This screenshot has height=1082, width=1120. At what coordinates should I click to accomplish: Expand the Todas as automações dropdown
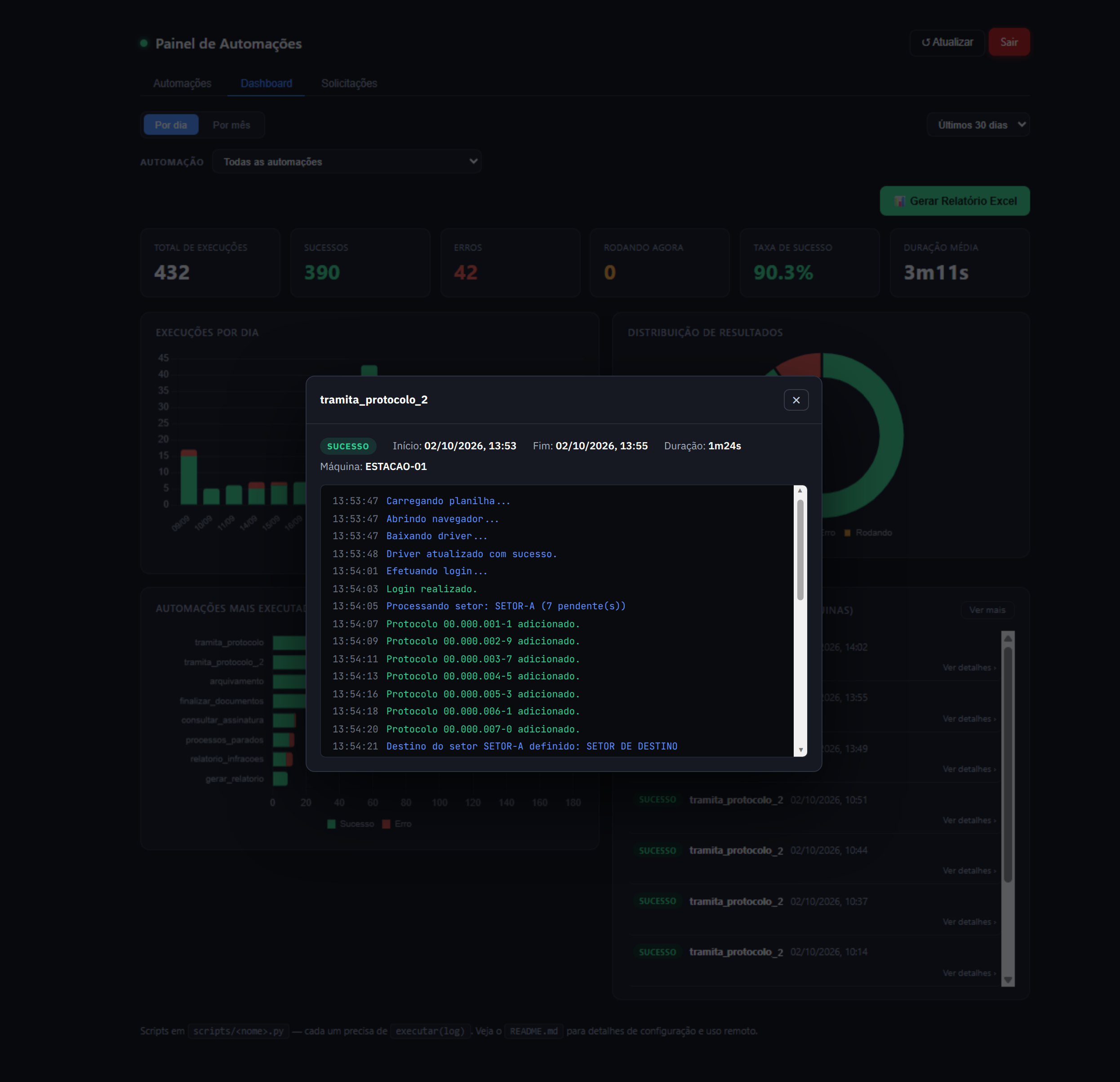point(347,162)
